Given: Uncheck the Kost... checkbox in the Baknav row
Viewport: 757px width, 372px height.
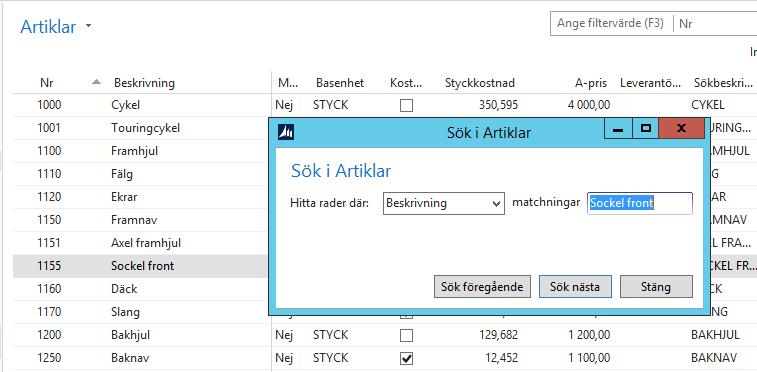Looking at the screenshot, I should 407,358.
